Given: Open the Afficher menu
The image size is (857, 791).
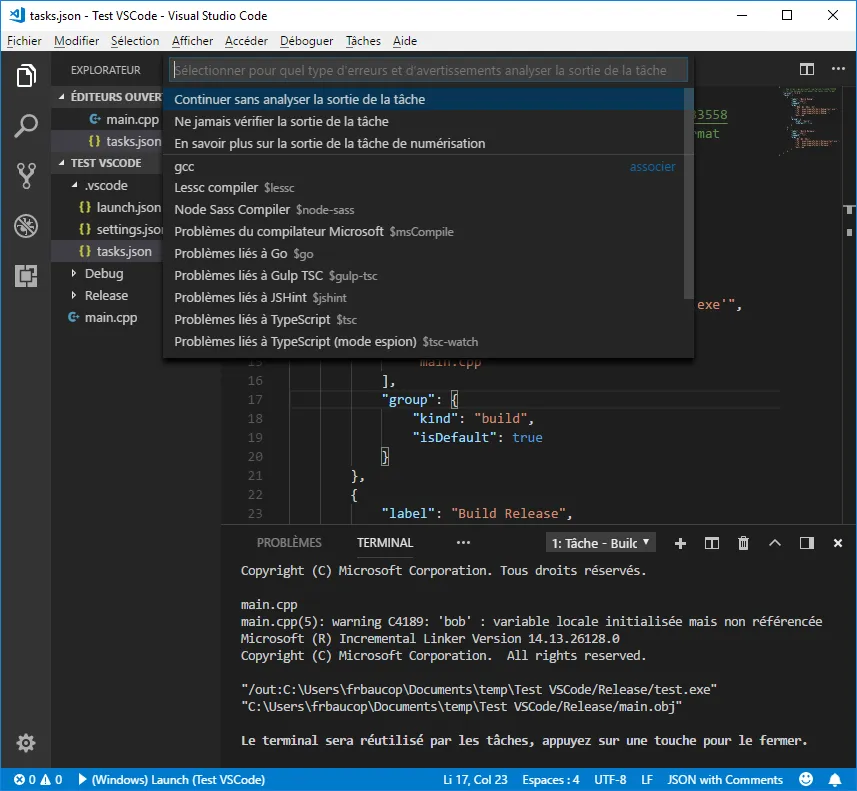Looking at the screenshot, I should [x=192, y=41].
